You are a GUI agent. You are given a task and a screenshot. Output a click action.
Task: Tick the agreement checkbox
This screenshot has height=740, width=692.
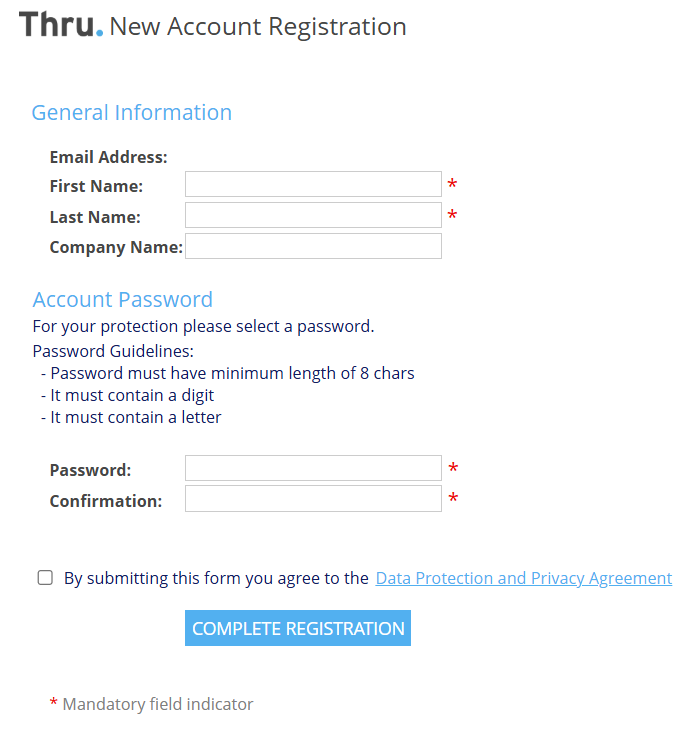[45, 578]
